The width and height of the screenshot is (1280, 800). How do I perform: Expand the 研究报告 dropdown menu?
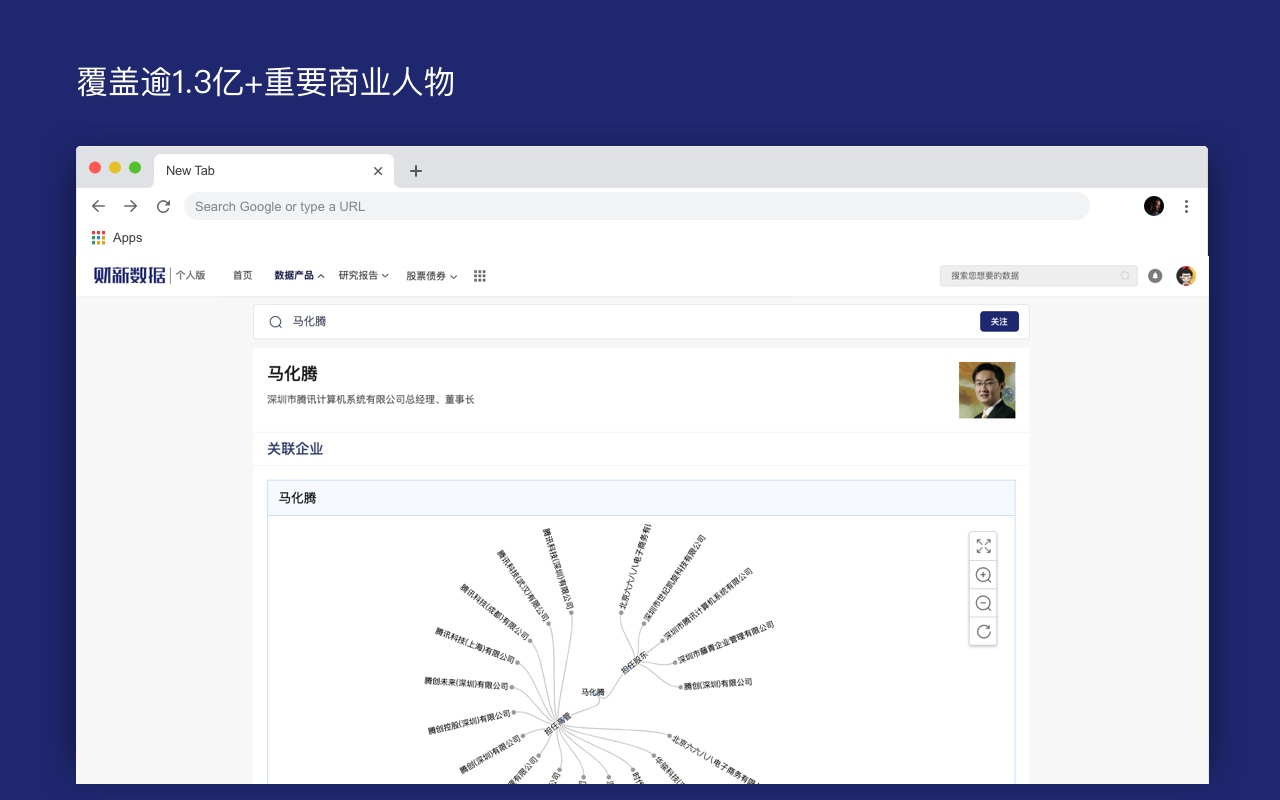tap(364, 276)
